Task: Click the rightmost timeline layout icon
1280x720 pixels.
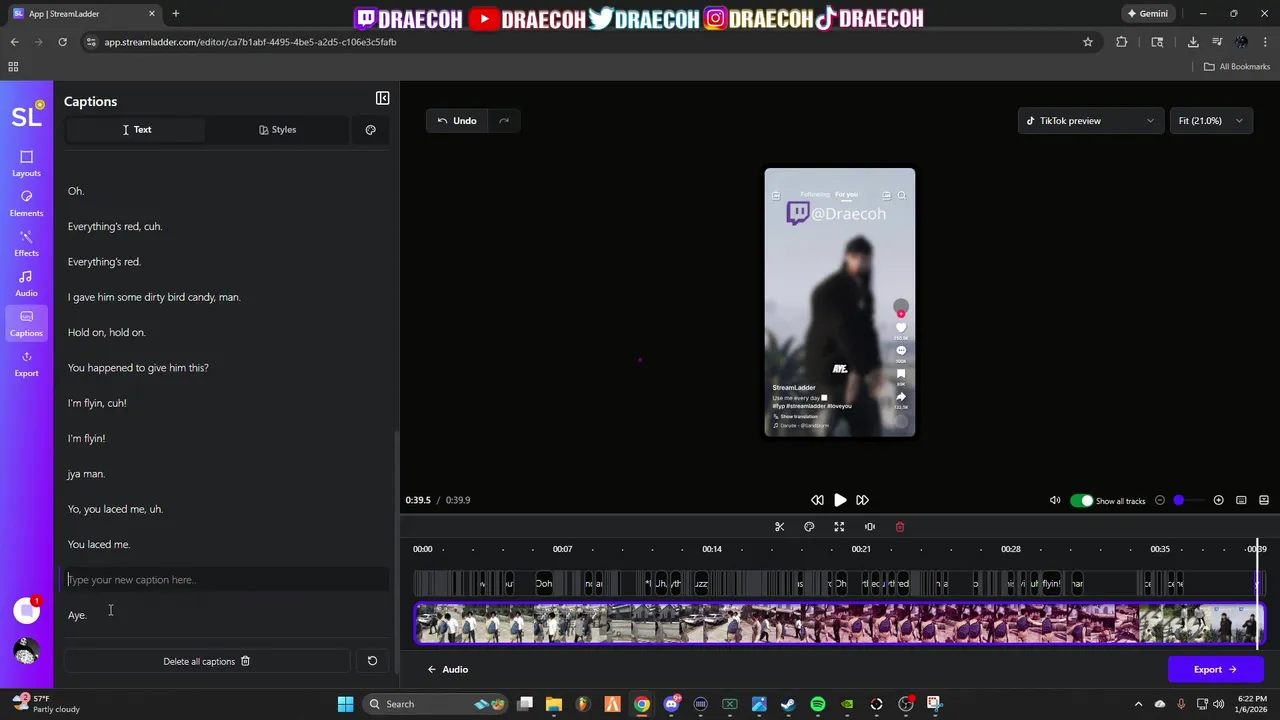Action: click(1264, 500)
